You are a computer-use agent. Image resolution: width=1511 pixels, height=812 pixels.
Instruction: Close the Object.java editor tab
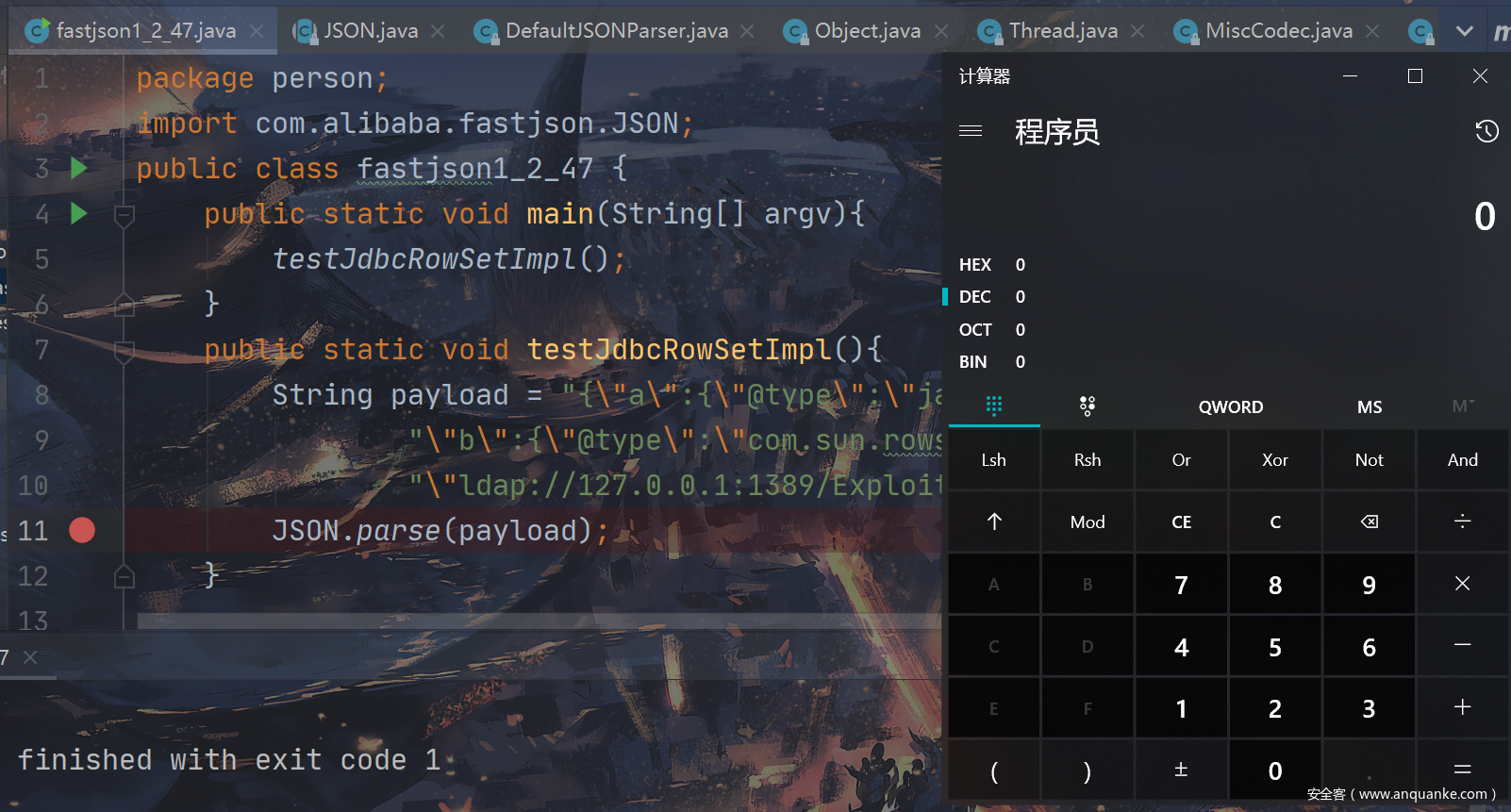point(941,31)
